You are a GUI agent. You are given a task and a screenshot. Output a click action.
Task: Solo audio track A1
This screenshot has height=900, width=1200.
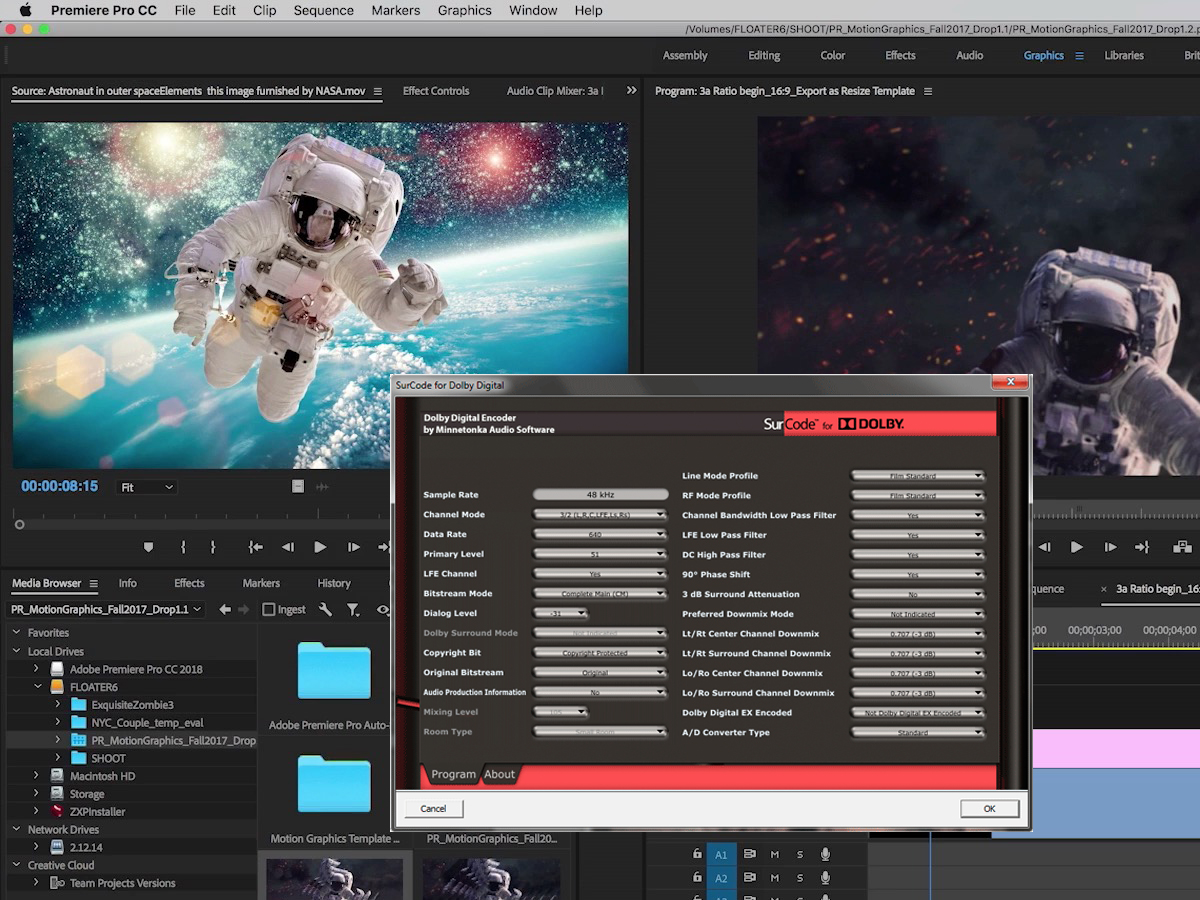click(x=800, y=854)
